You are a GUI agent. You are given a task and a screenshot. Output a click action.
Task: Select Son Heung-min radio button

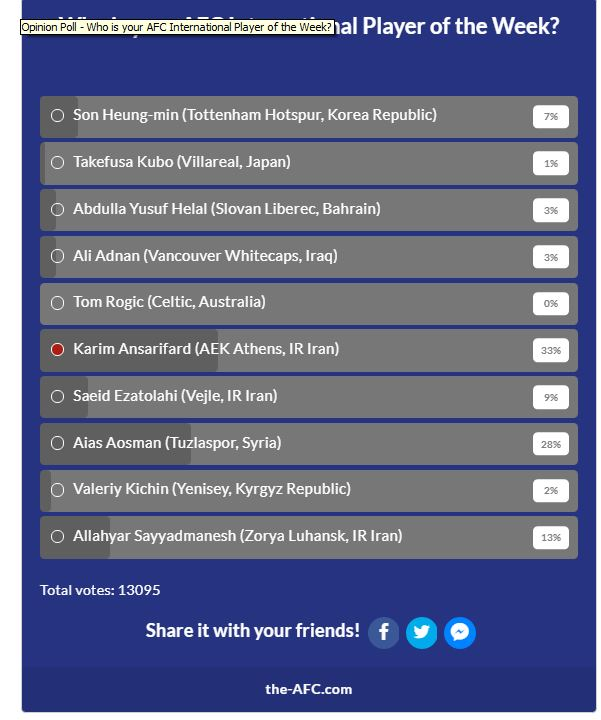tap(58, 116)
